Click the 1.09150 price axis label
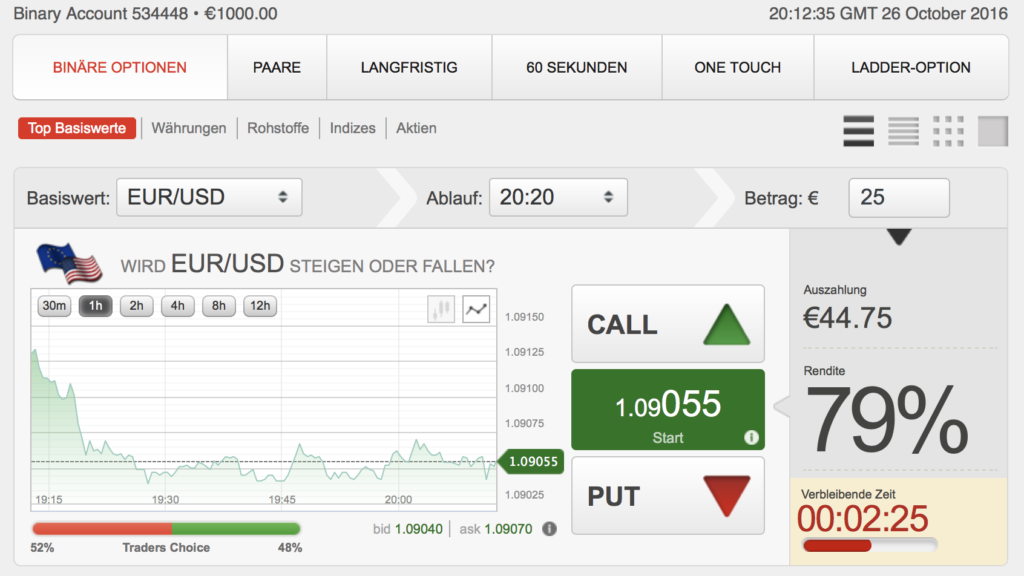This screenshot has height=576, width=1024. tap(524, 317)
